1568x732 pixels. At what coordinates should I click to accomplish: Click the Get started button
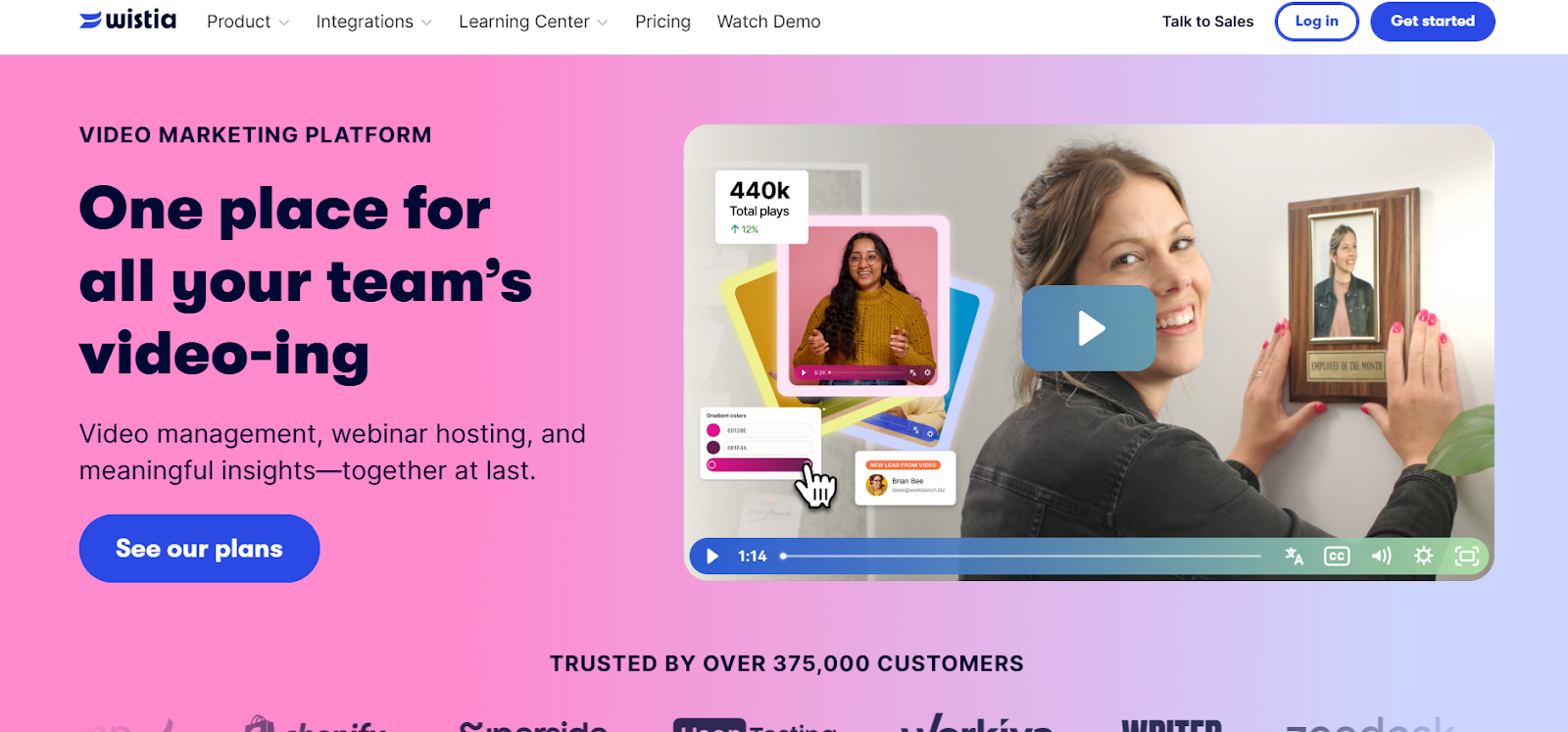click(x=1432, y=22)
